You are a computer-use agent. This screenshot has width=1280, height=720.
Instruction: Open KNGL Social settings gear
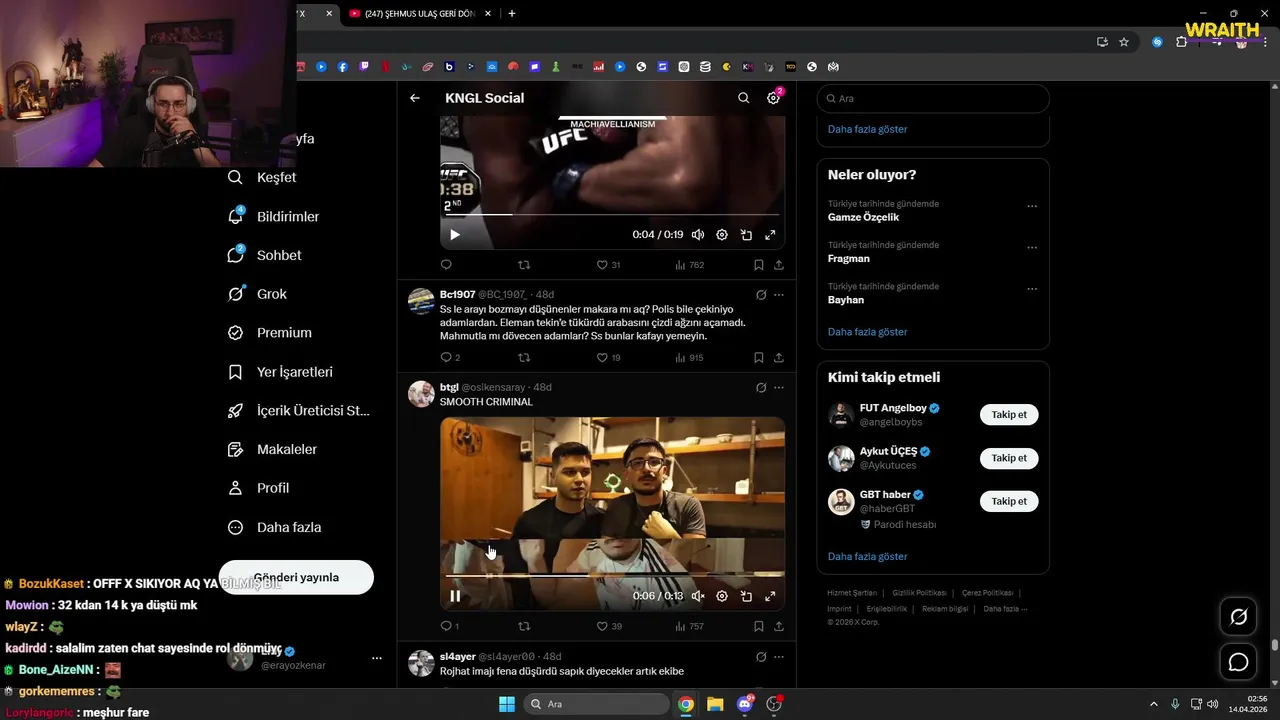point(773,98)
